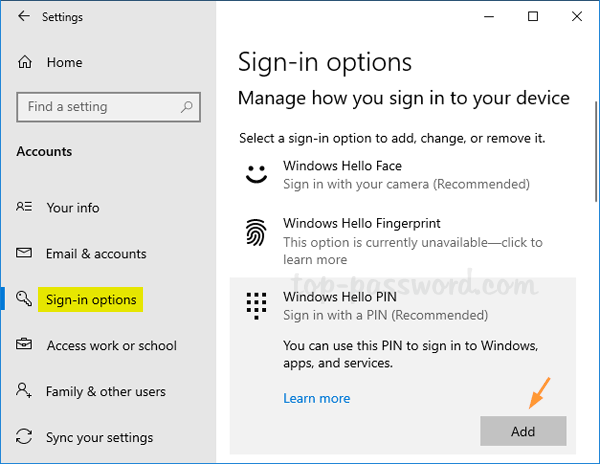600x464 pixels.
Task: Click the Windows Hello Face smiley icon
Action: (257, 174)
